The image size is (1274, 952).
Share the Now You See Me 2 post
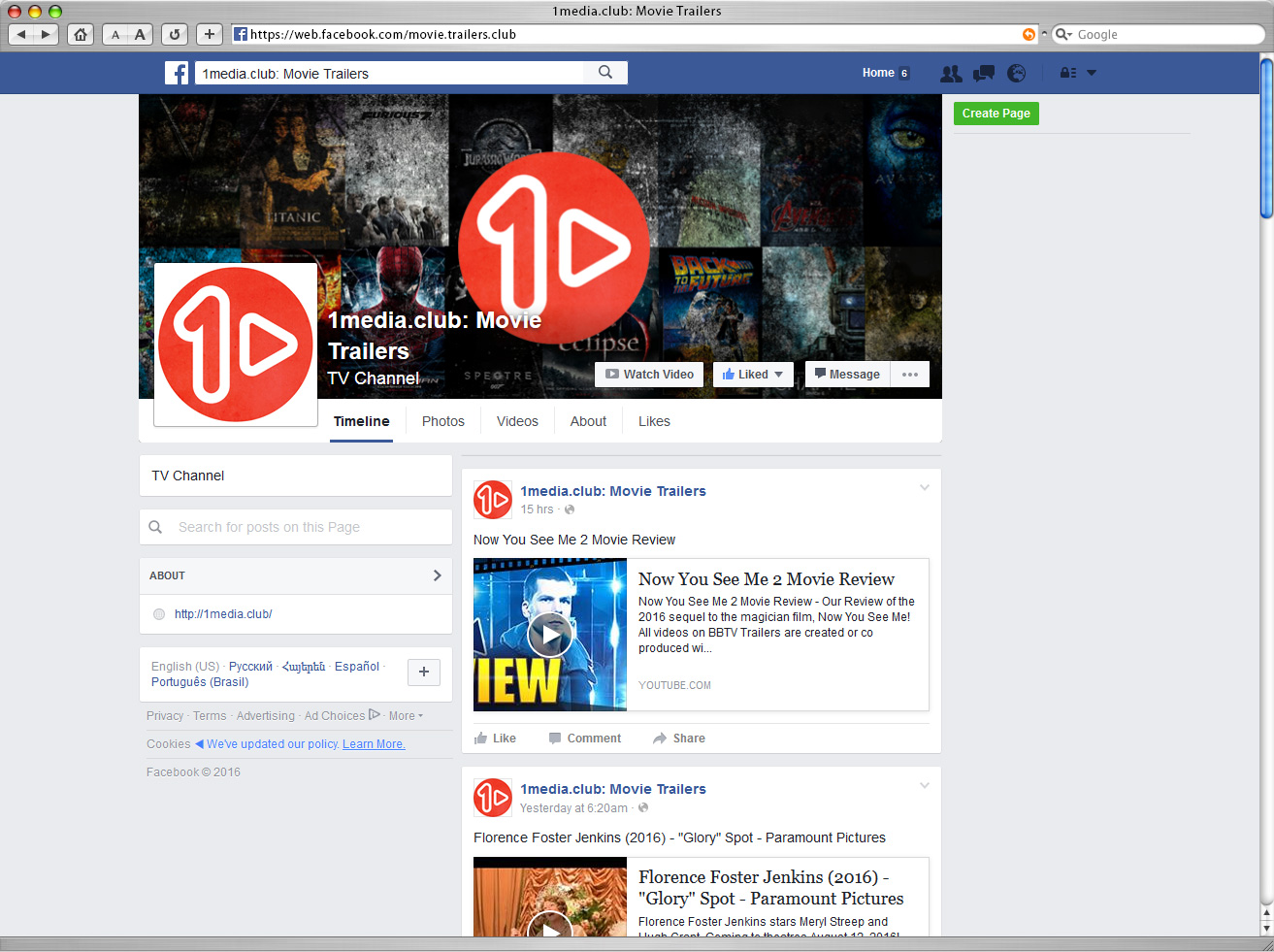point(679,739)
